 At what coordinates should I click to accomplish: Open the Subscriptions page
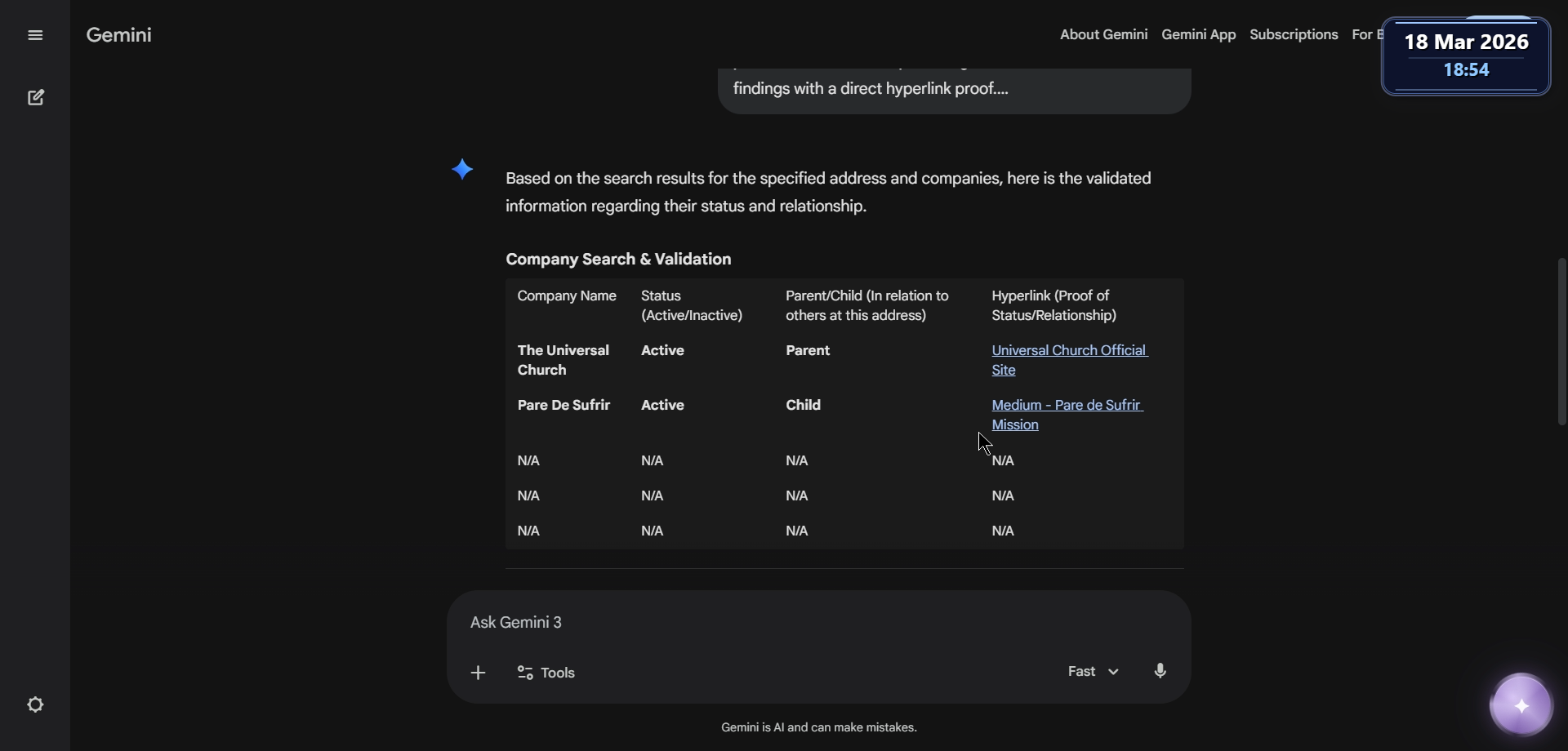point(1294,35)
